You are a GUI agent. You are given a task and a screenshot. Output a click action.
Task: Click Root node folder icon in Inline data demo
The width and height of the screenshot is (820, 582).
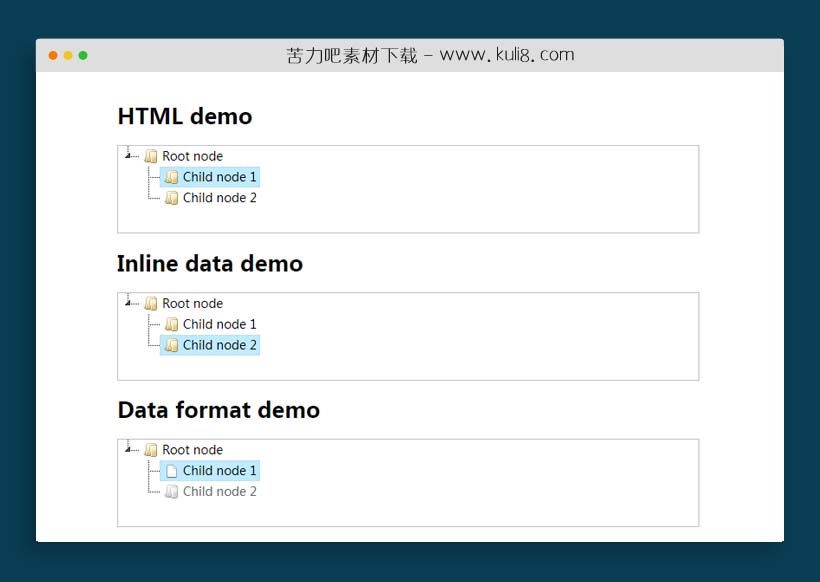point(151,303)
